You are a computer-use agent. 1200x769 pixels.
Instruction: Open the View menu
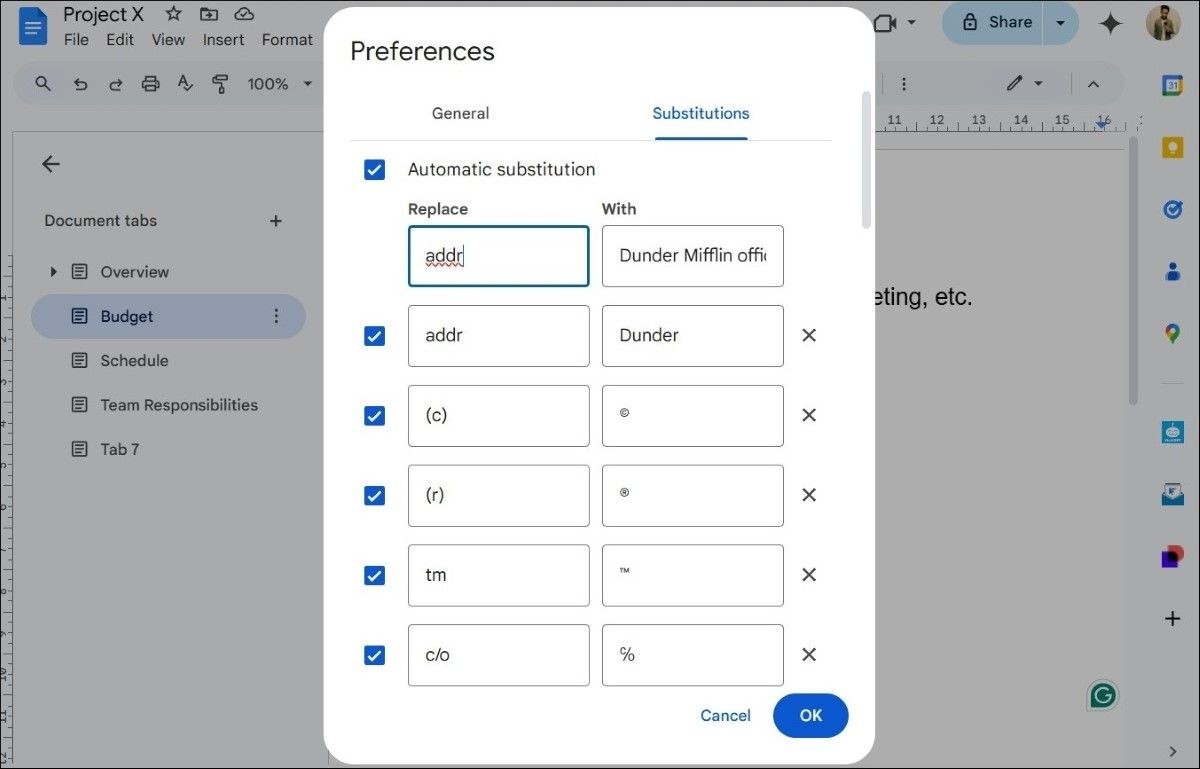tap(168, 40)
